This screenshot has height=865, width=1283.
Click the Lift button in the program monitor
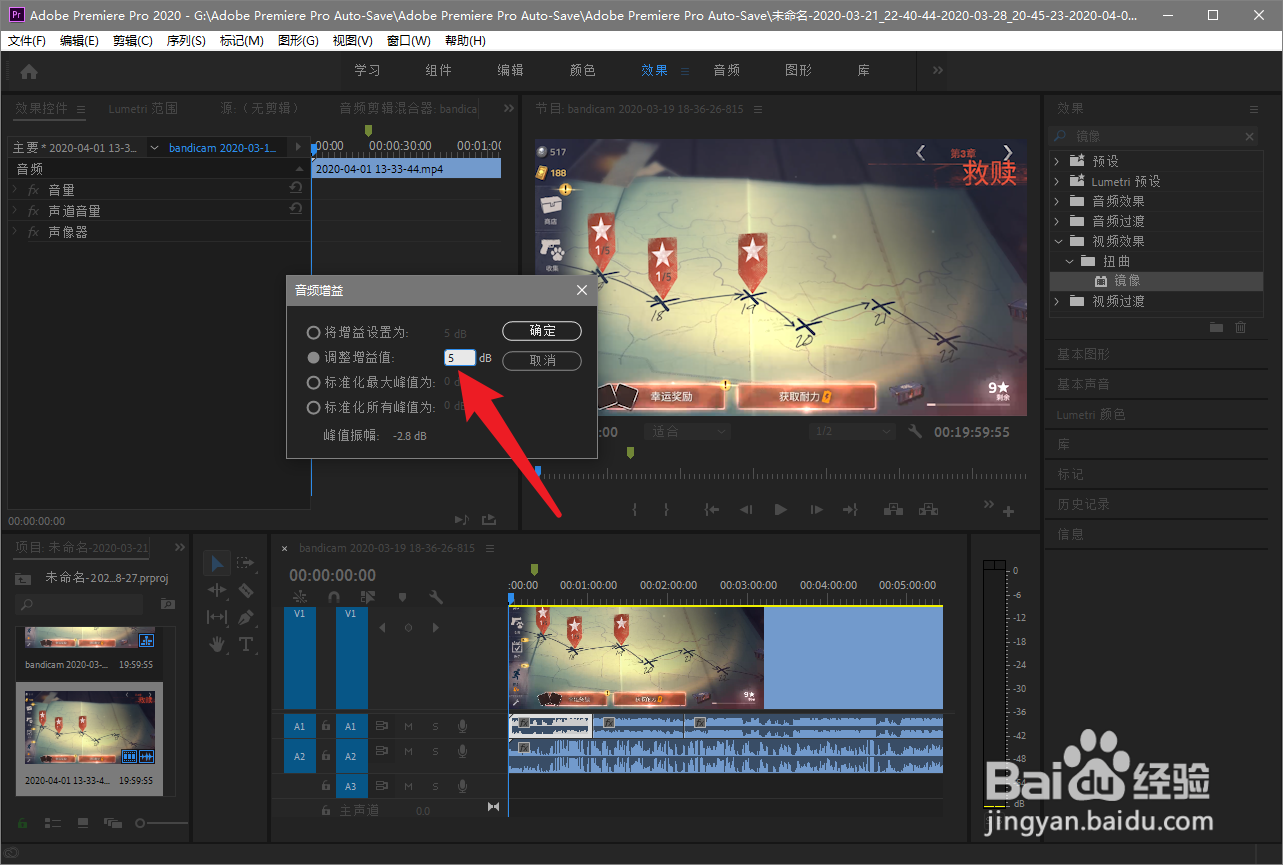(x=894, y=510)
